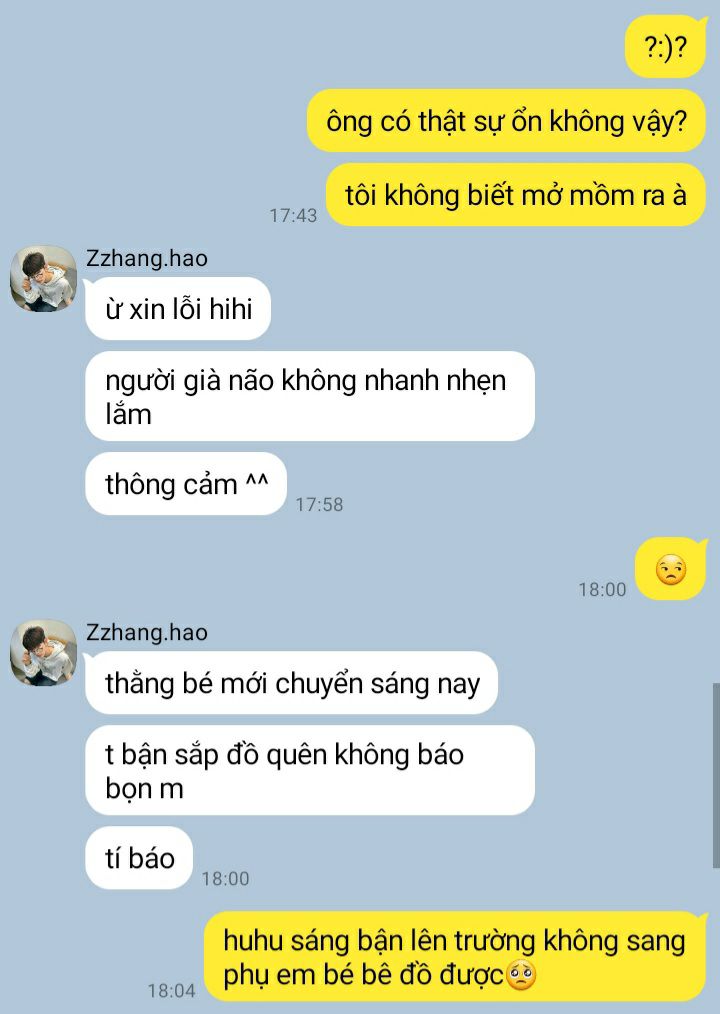Tap Zzhang.hao's upper profile avatar
This screenshot has height=1014, width=720.
[x=43, y=279]
